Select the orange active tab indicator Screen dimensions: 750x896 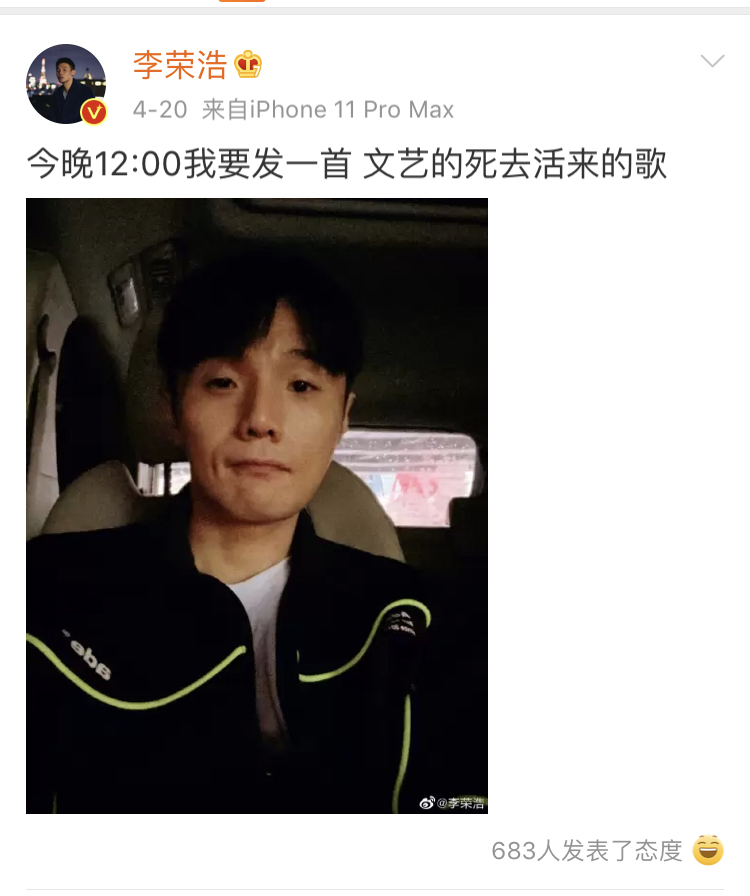pos(242,1)
